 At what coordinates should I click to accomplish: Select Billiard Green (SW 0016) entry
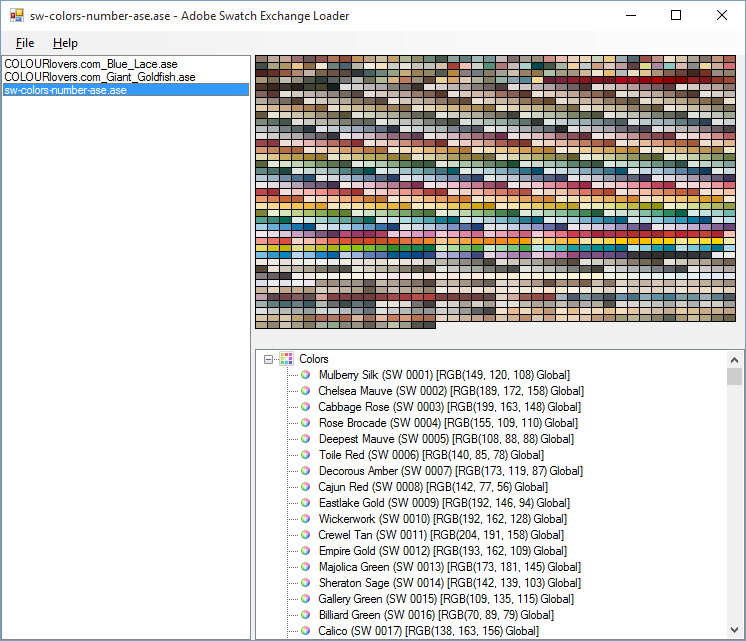click(436, 615)
